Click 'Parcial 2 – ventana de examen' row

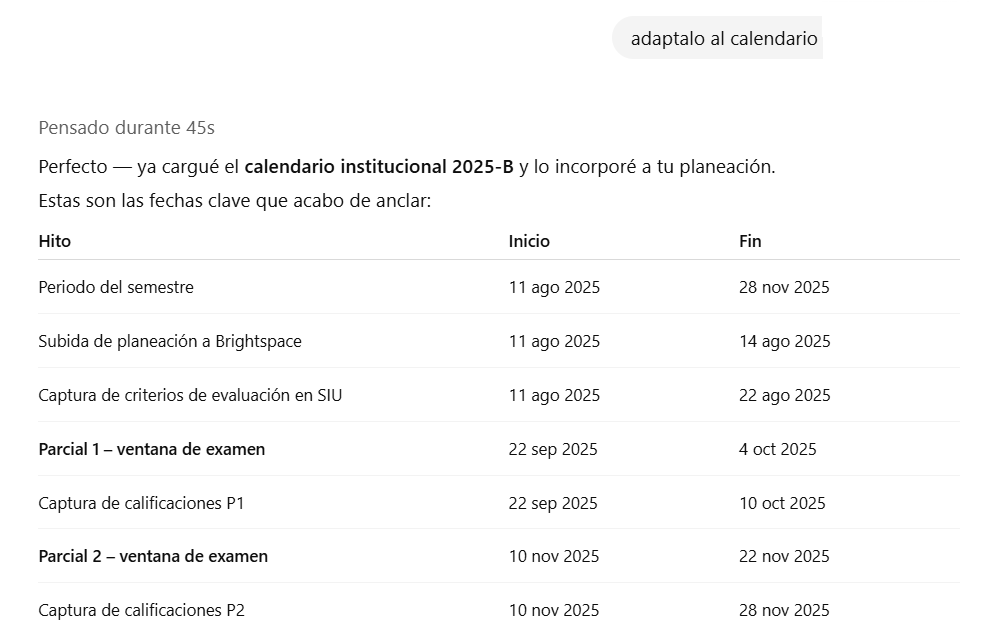click(153, 556)
